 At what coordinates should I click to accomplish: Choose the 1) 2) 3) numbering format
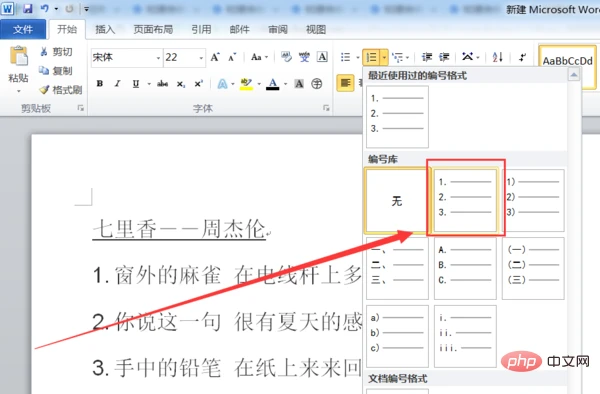coord(533,200)
